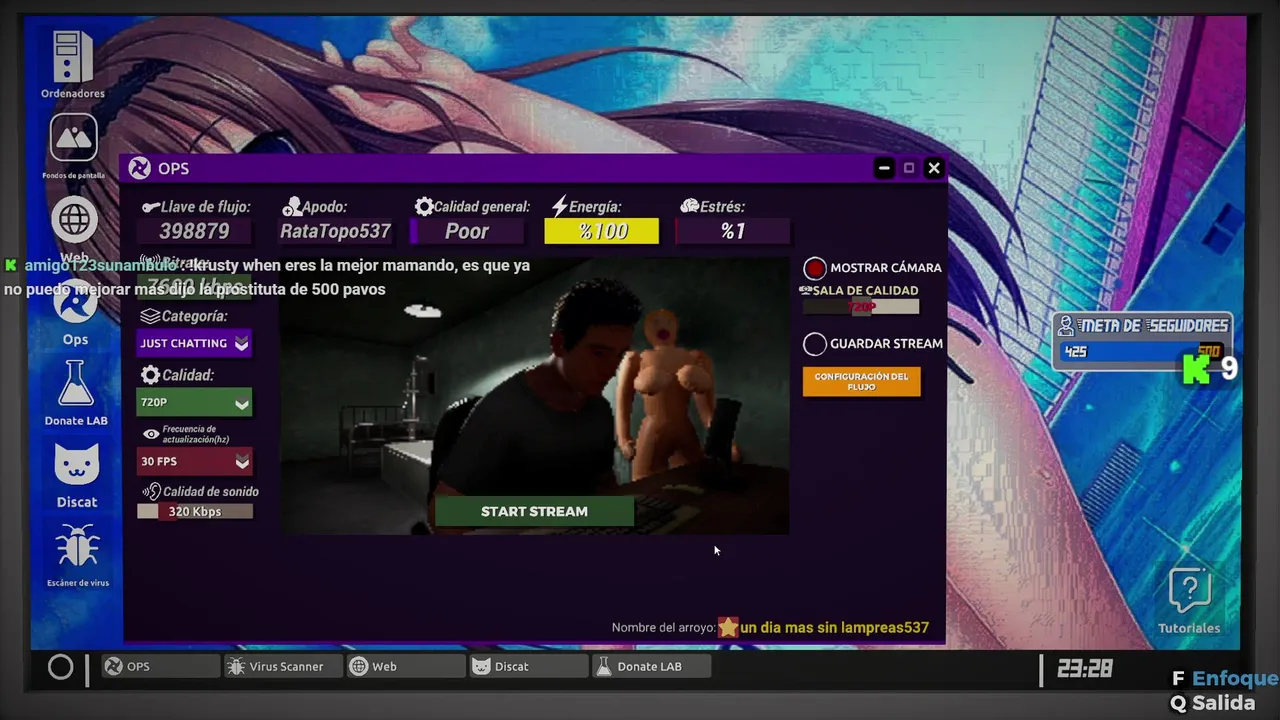Close the OPS window
The width and height of the screenshot is (1280, 720).
click(x=934, y=168)
